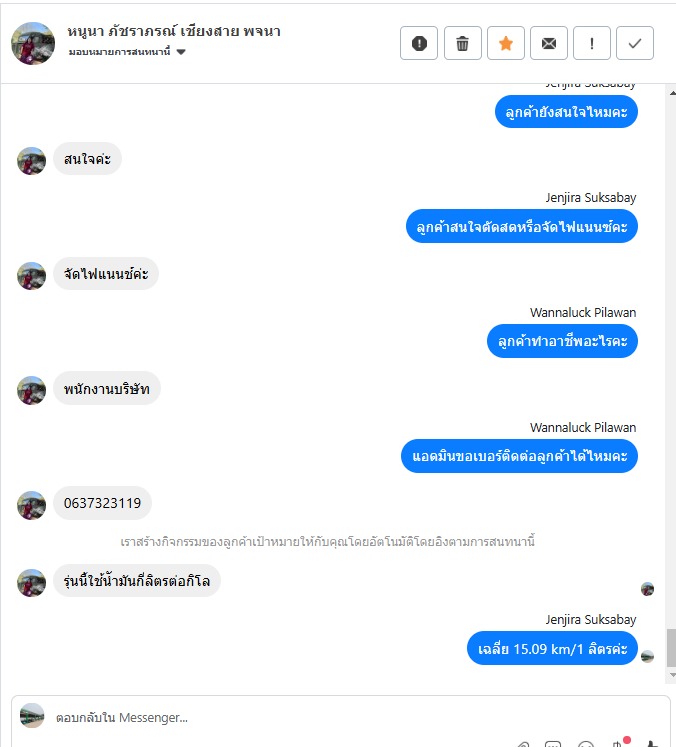The width and height of the screenshot is (676, 747).
Task: Click the scrollbar down arrow
Action: click(x=672, y=675)
